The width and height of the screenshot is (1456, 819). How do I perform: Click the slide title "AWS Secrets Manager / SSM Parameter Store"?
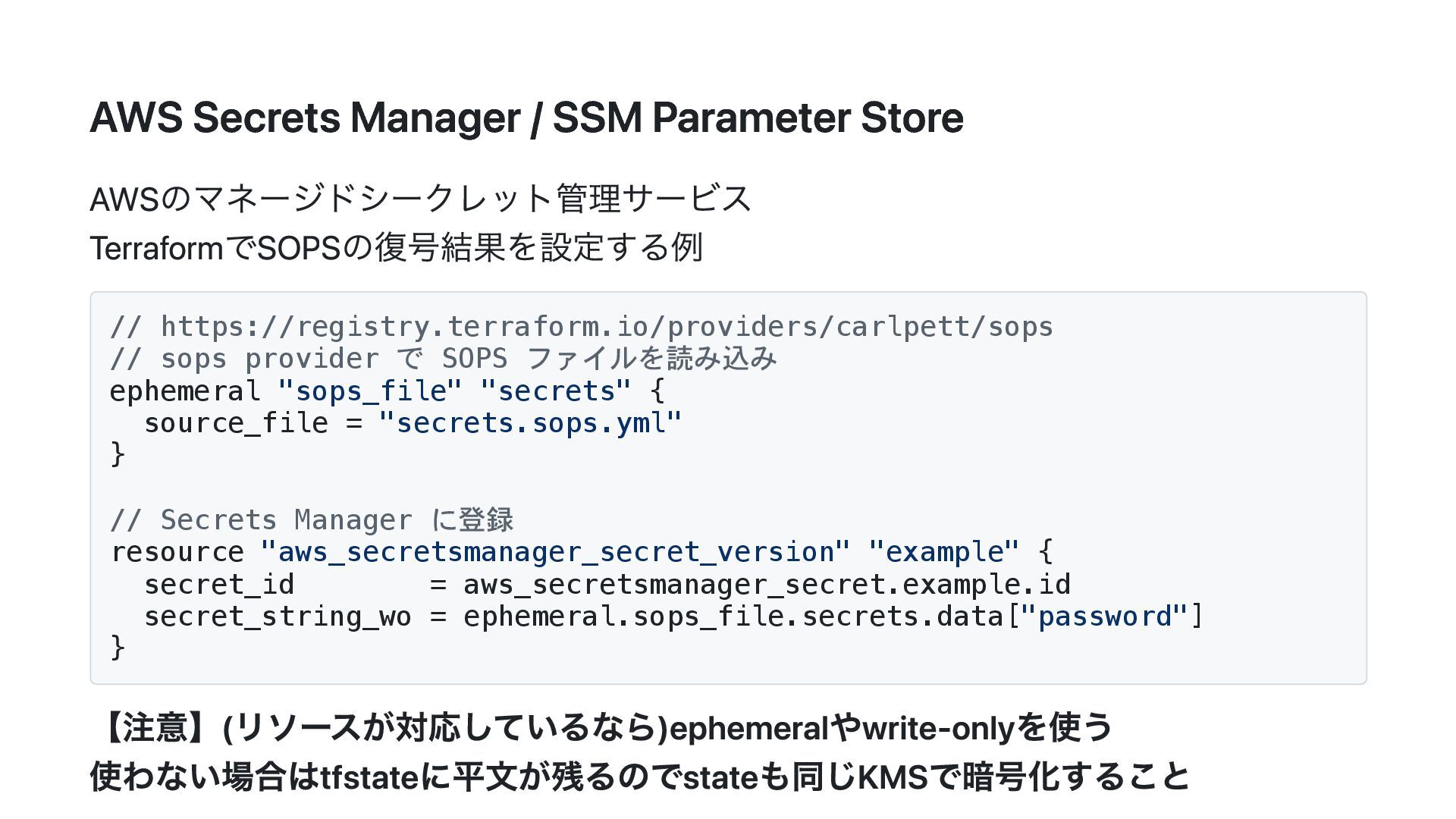pyautogui.click(x=526, y=118)
